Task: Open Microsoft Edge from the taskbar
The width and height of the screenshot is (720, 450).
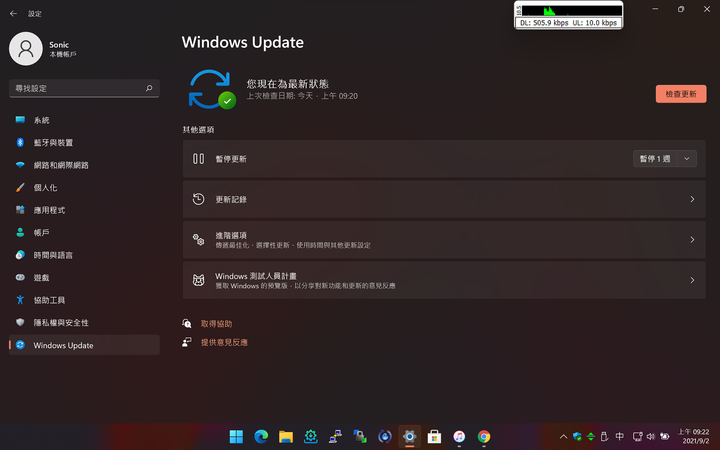Action: click(x=261, y=436)
